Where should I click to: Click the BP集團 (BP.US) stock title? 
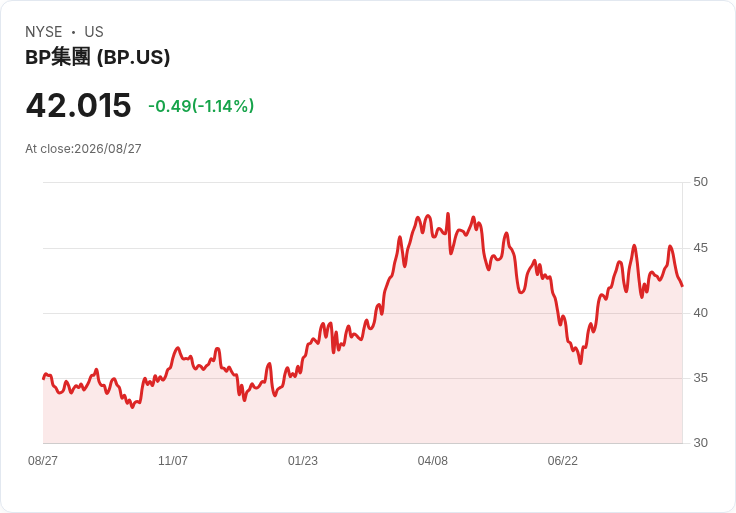(98, 57)
